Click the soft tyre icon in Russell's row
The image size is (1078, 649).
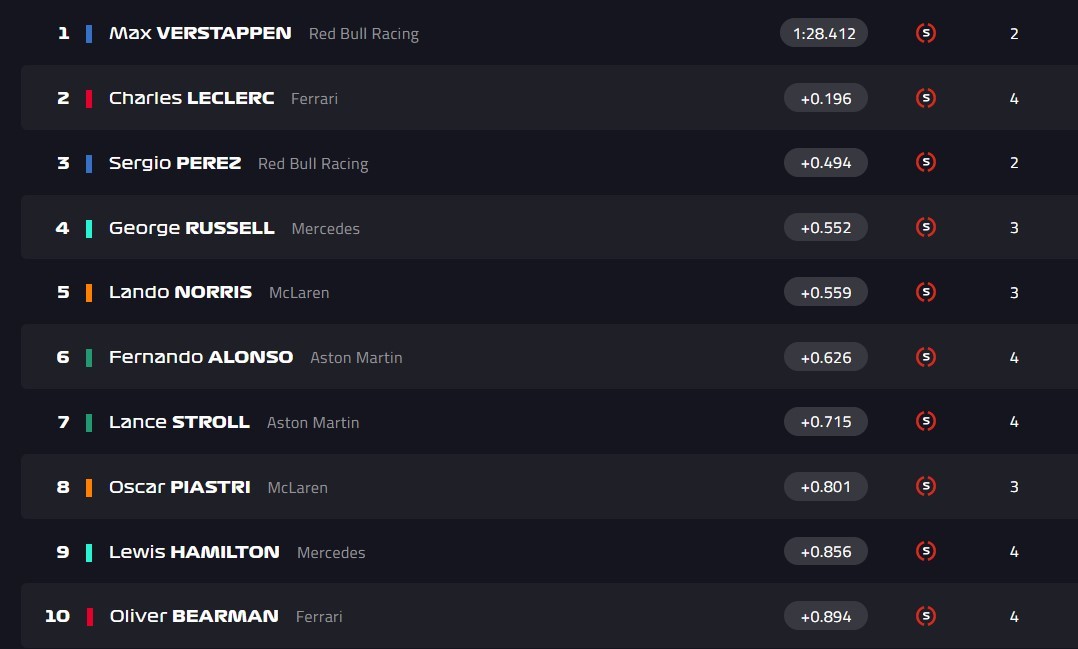point(926,227)
